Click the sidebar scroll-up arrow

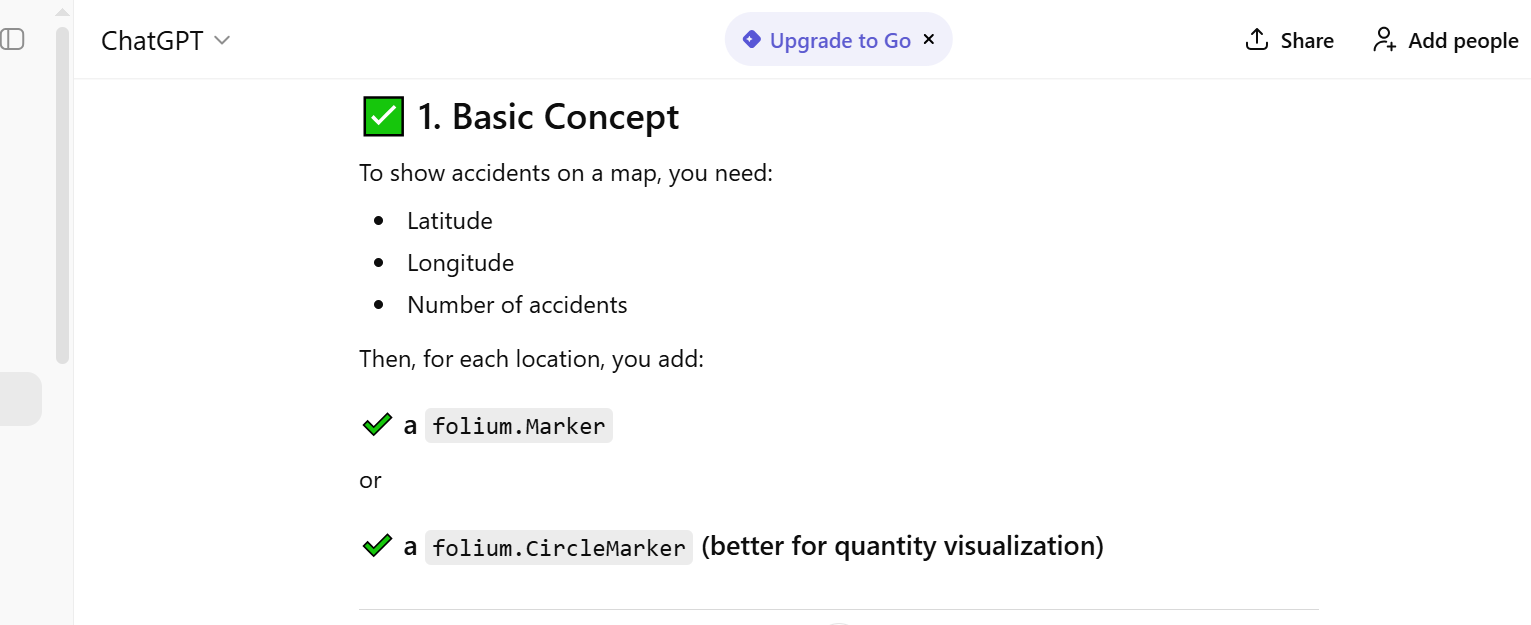pos(62,13)
